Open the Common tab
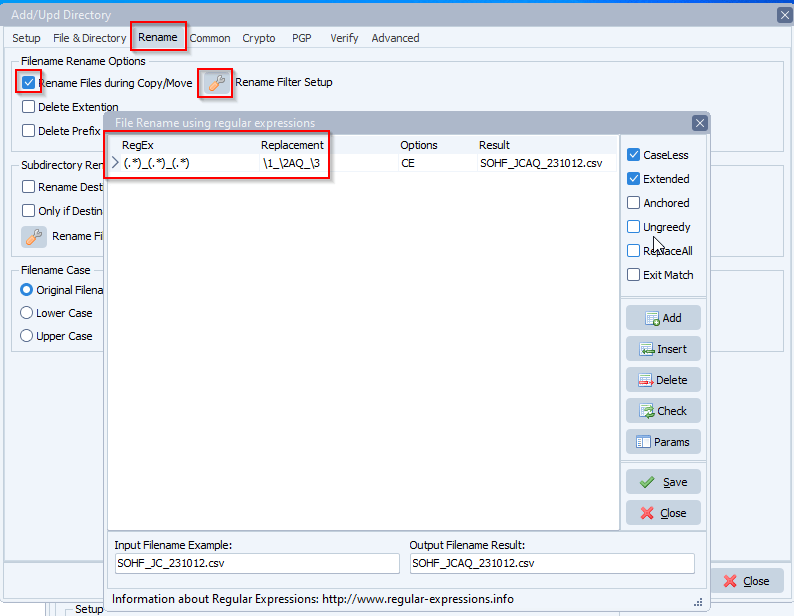The width and height of the screenshot is (794, 616). (210, 38)
